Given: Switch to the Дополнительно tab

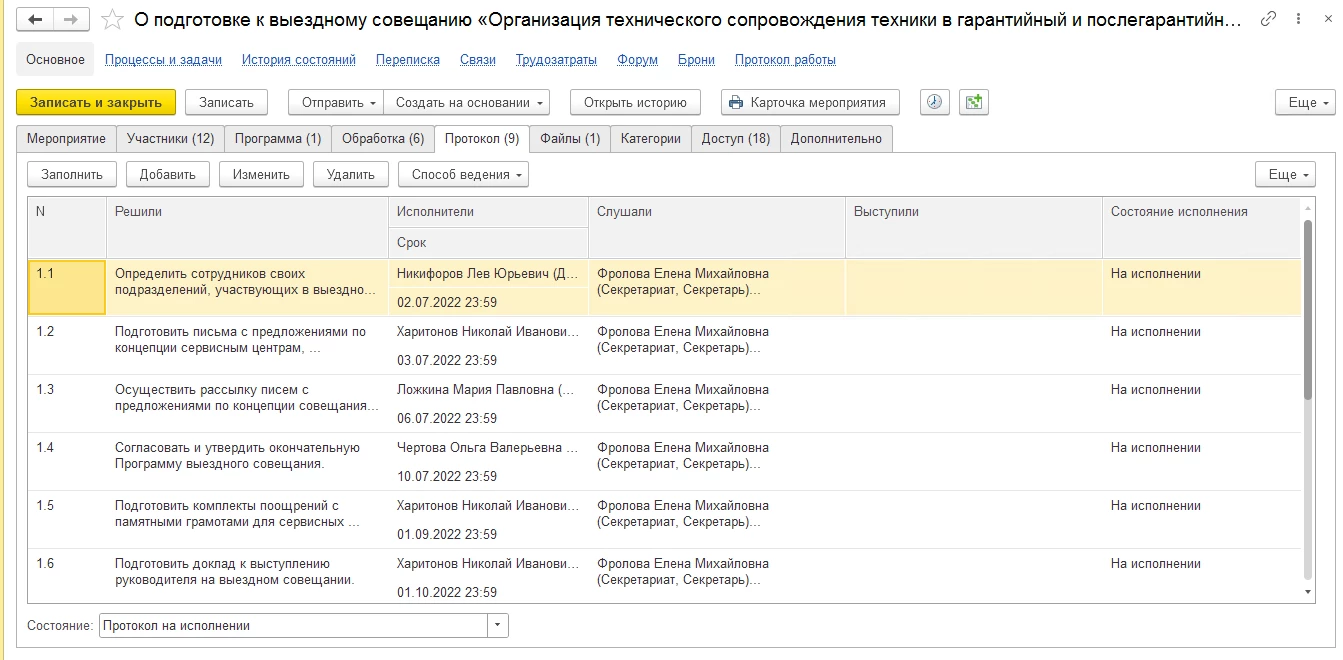Looking at the screenshot, I should pyautogui.click(x=836, y=139).
